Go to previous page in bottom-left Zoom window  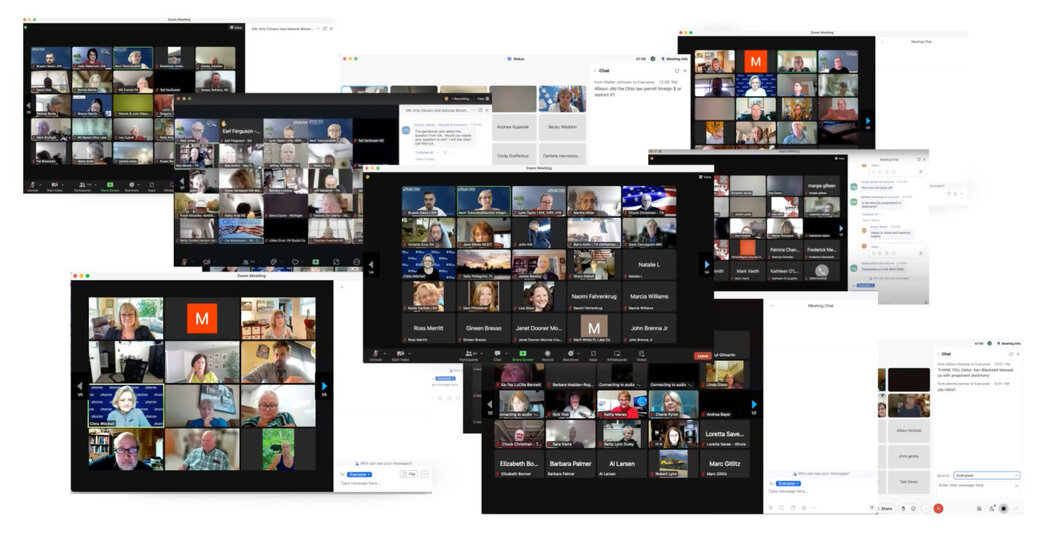pos(80,387)
